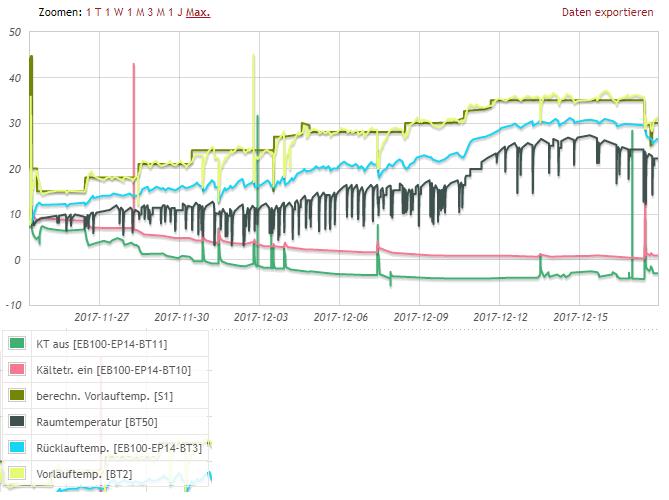Toggle legend entry KT aus [EB100-EP14-BT11]
669x500 pixels.
click(x=102, y=344)
